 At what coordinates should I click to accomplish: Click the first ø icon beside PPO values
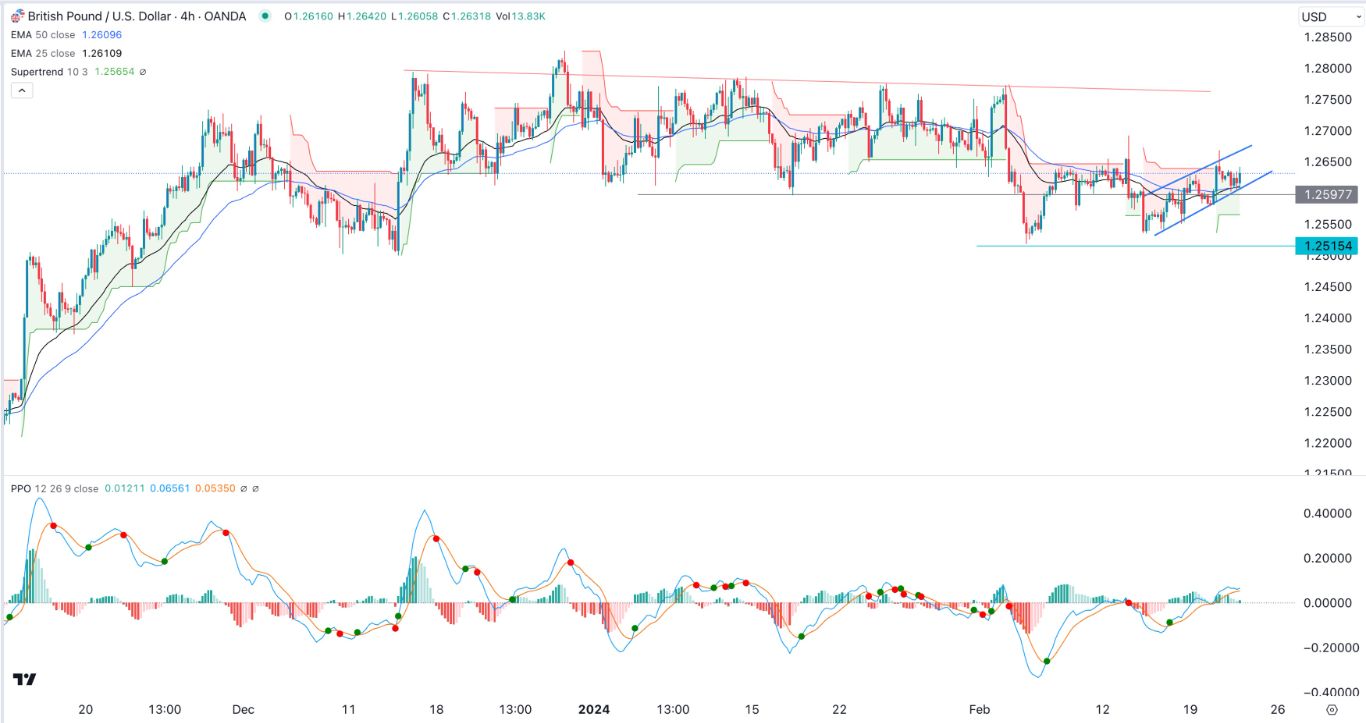[x=244, y=489]
